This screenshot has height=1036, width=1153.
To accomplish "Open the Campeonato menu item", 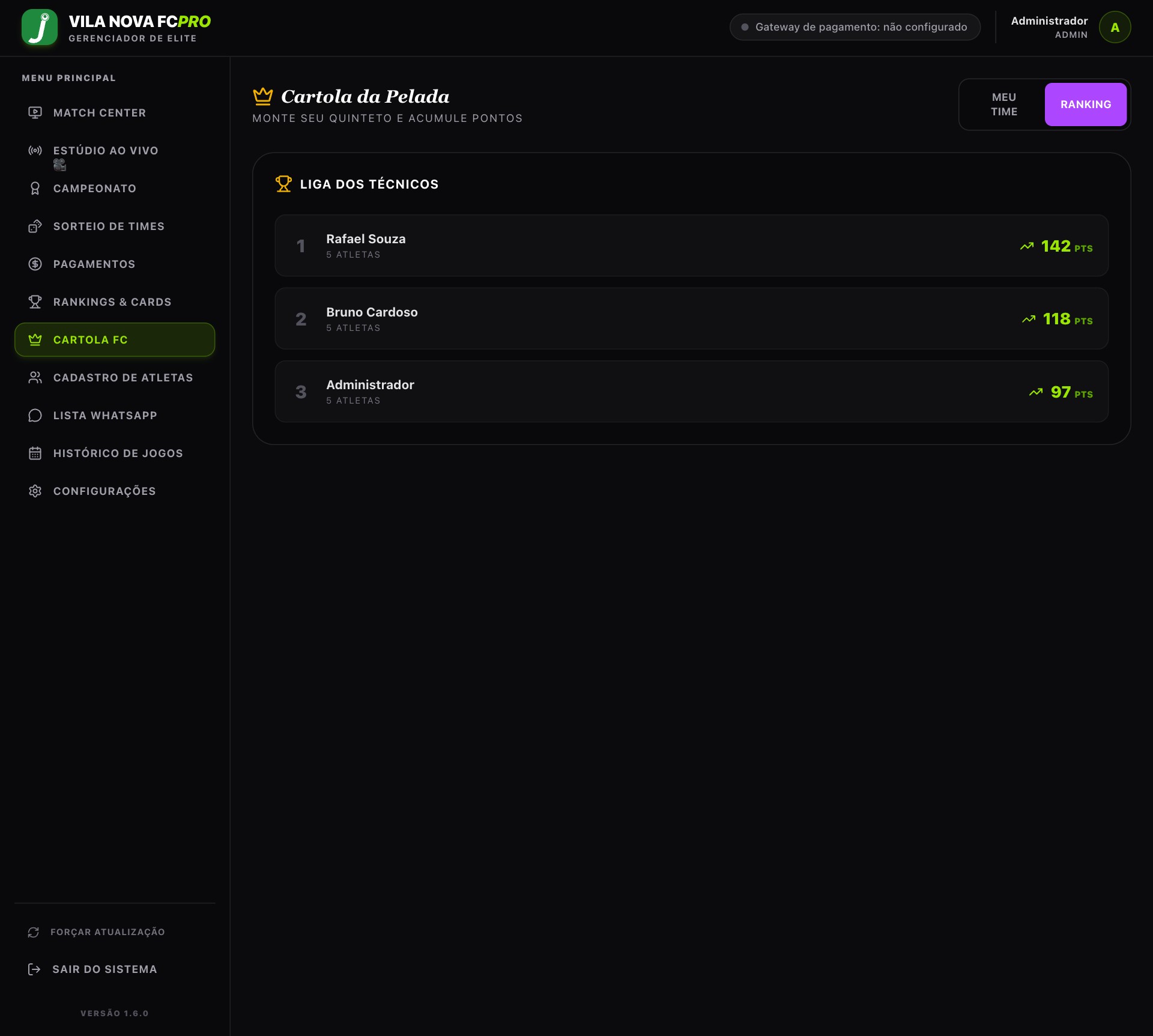I will (x=115, y=189).
